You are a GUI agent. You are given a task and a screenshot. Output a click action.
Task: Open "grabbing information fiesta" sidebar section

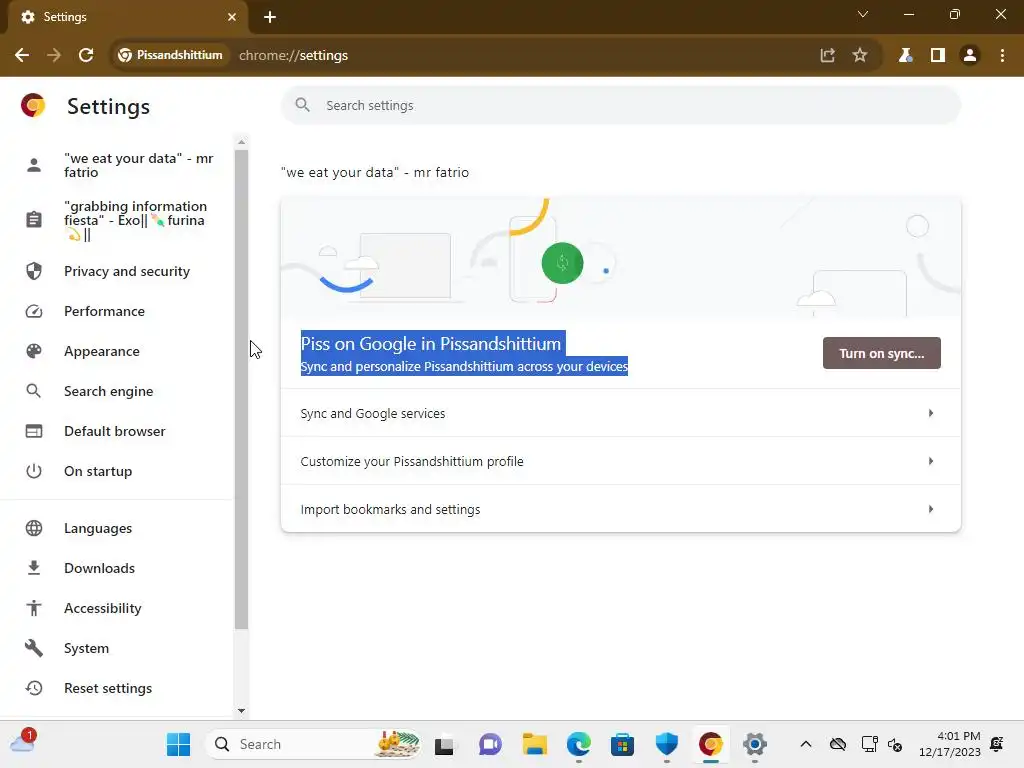[118, 220]
